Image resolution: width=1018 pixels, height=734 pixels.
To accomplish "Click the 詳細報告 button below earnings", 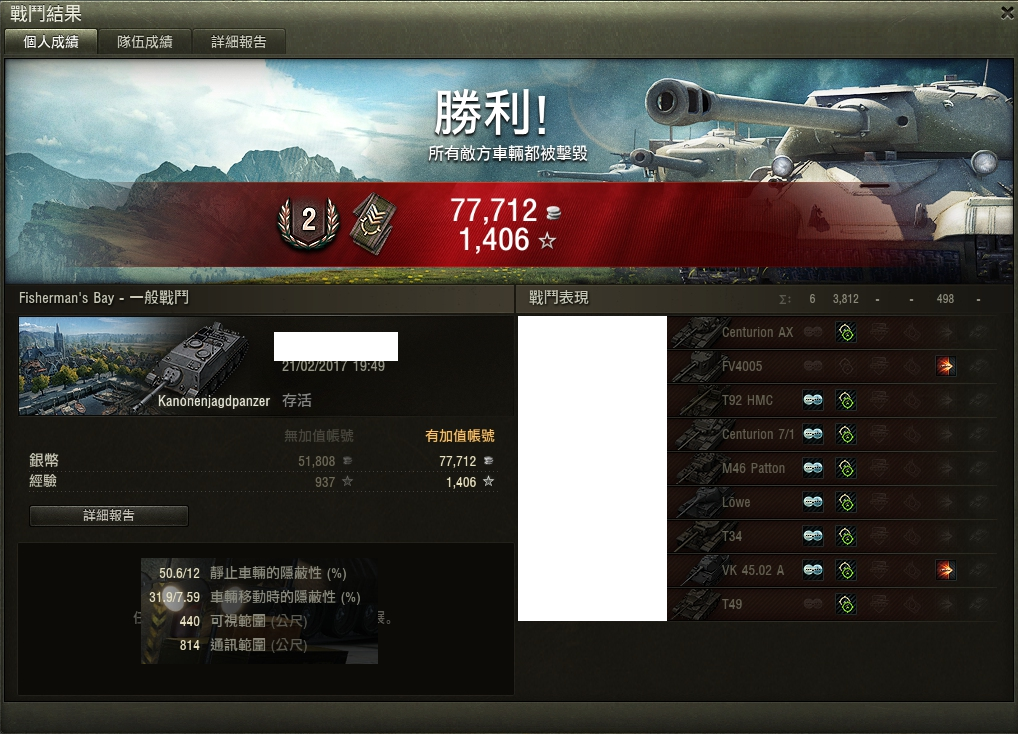I will point(109,515).
